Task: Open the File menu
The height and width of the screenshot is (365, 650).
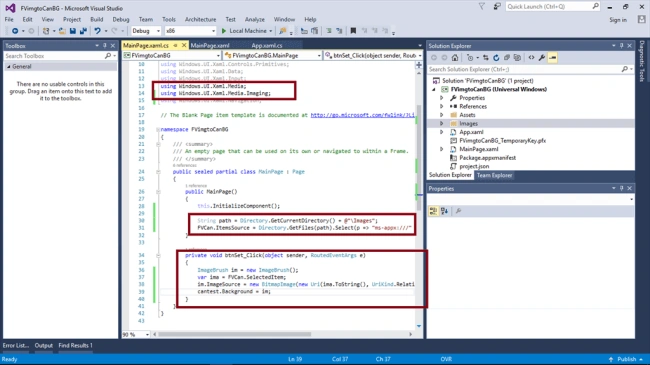Action: point(9,19)
